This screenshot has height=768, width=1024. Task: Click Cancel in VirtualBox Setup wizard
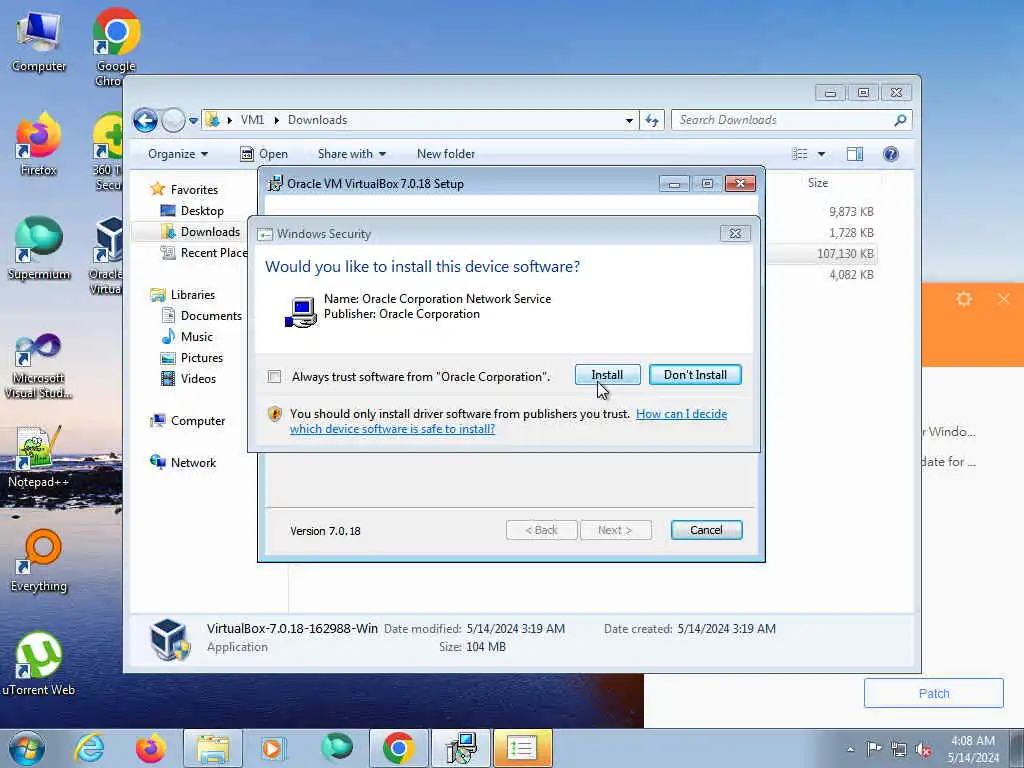[706, 530]
